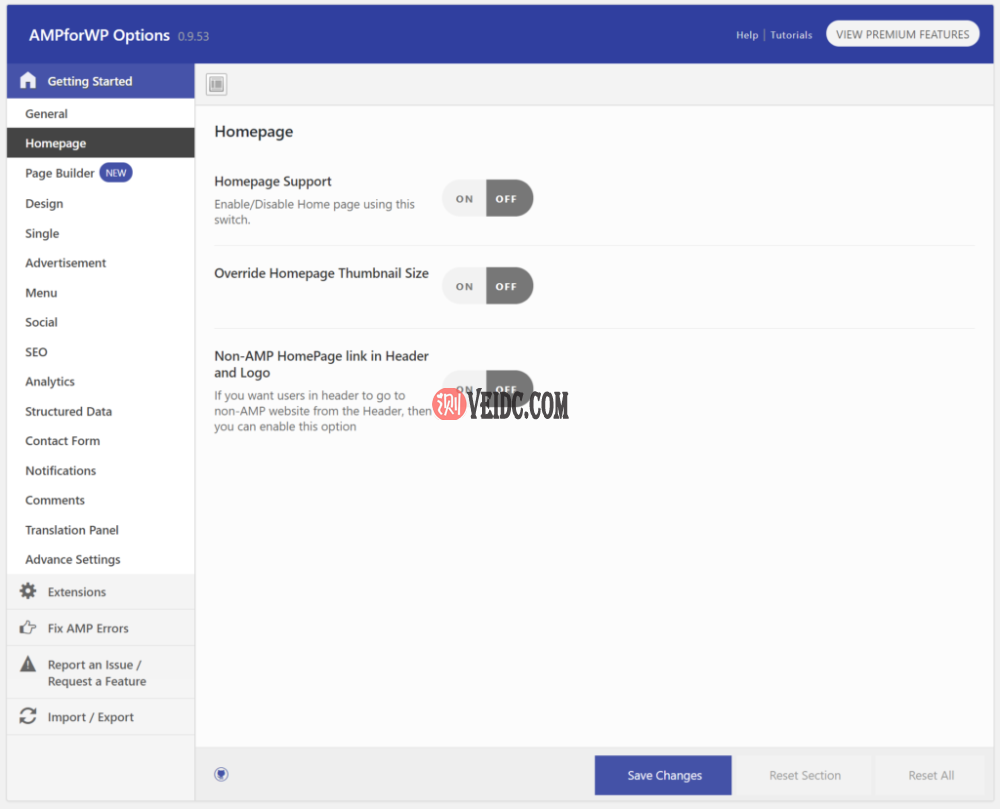
Task: Click the NEW badge beside Page Builder
Action: 115,173
